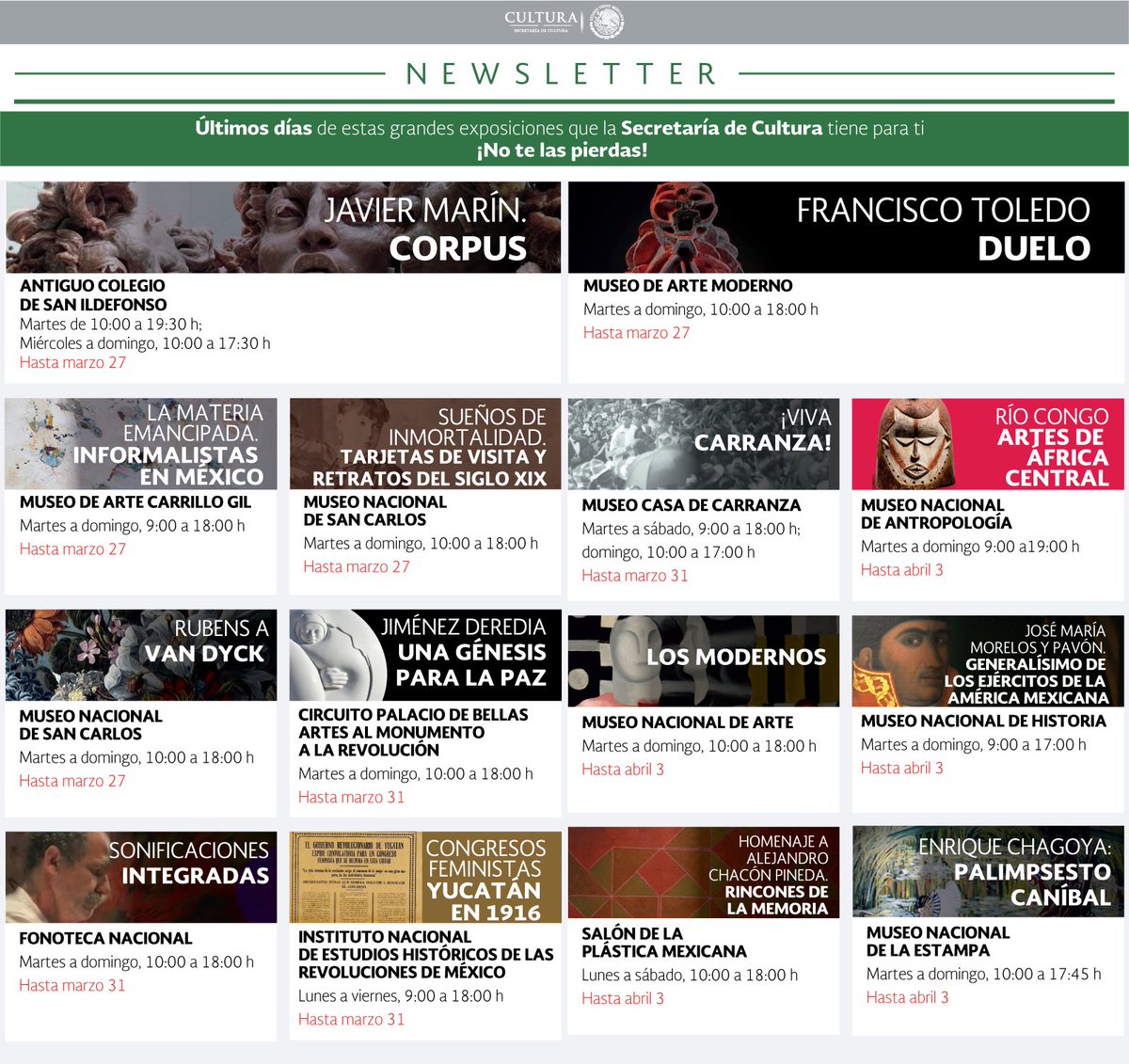Click 'Hasta abril 3' under Museo de la Estampa

pyautogui.click(x=908, y=998)
